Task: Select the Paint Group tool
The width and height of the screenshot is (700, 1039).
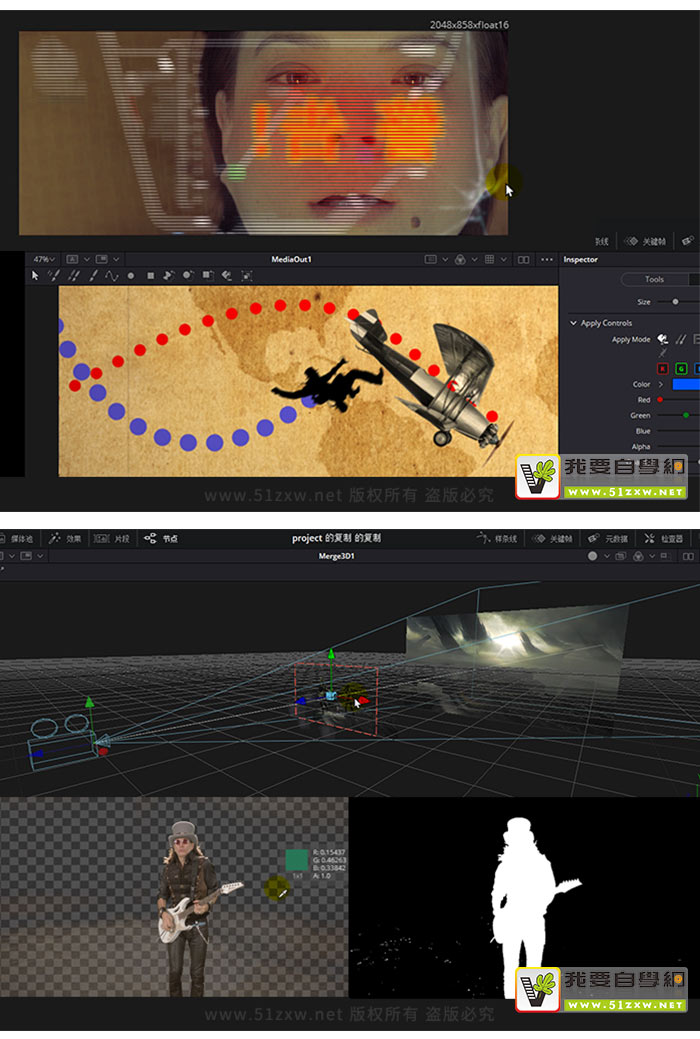Action: [247, 276]
